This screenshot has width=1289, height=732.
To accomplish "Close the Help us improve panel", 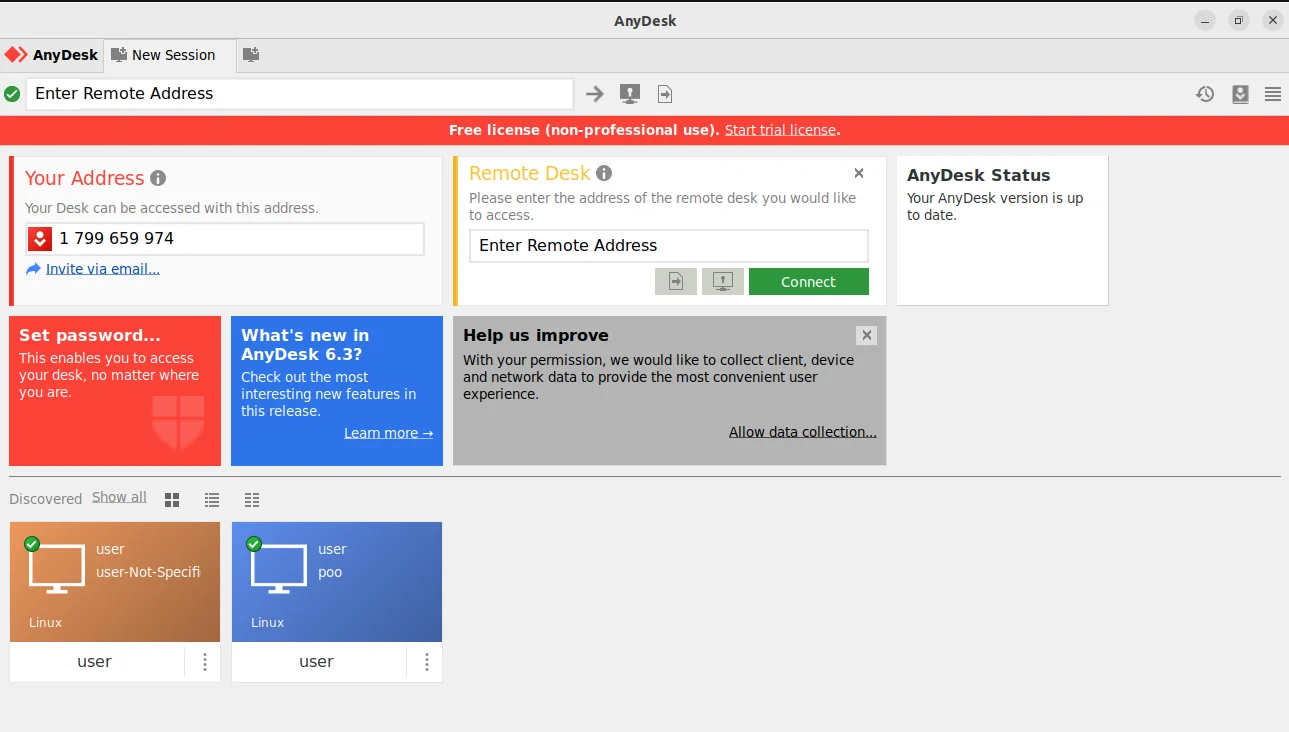I will [867, 335].
